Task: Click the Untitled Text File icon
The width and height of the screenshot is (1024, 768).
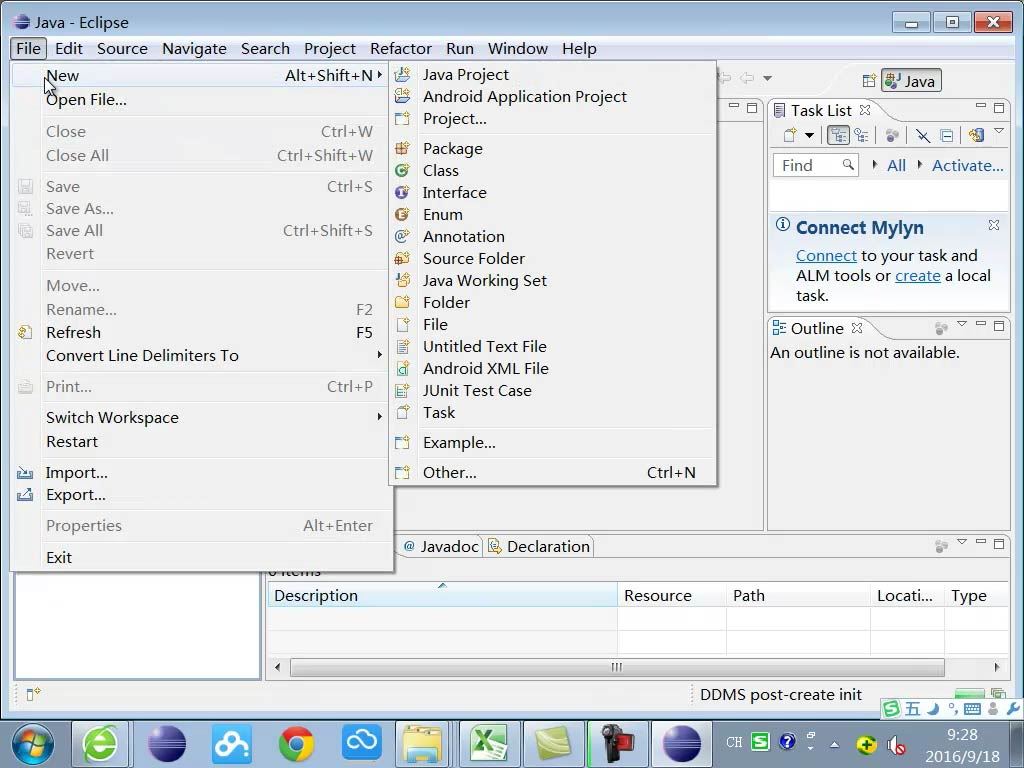Action: tap(403, 347)
